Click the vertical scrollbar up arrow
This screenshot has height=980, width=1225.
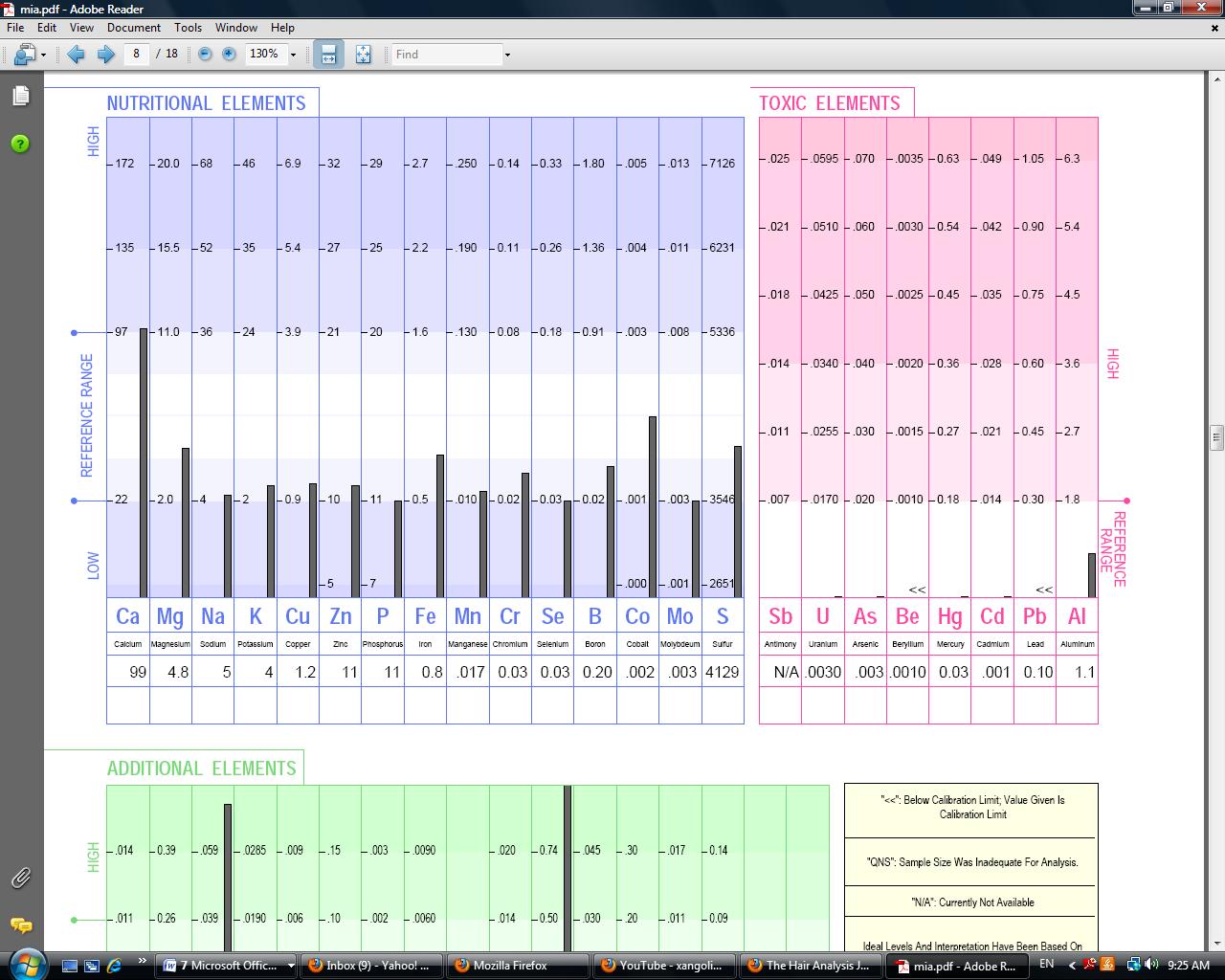pyautogui.click(x=1216, y=79)
